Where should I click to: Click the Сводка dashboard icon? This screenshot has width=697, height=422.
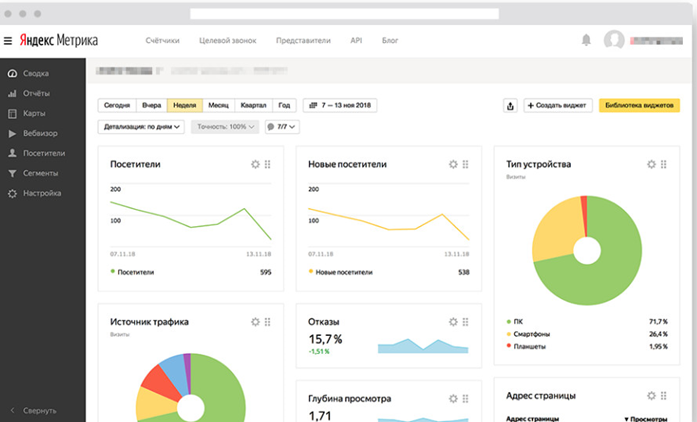pyautogui.click(x=12, y=73)
